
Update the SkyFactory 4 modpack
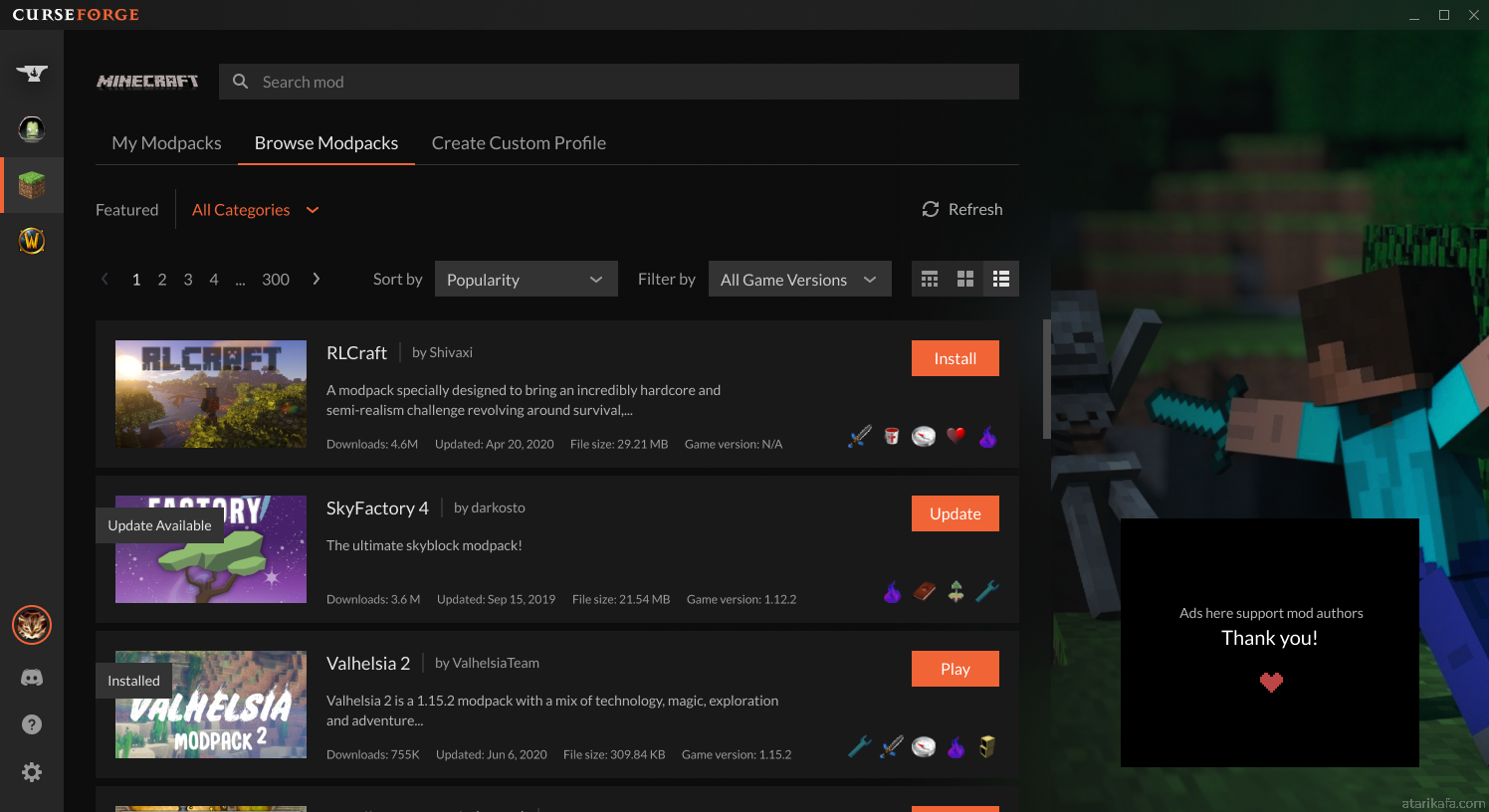(x=956, y=513)
